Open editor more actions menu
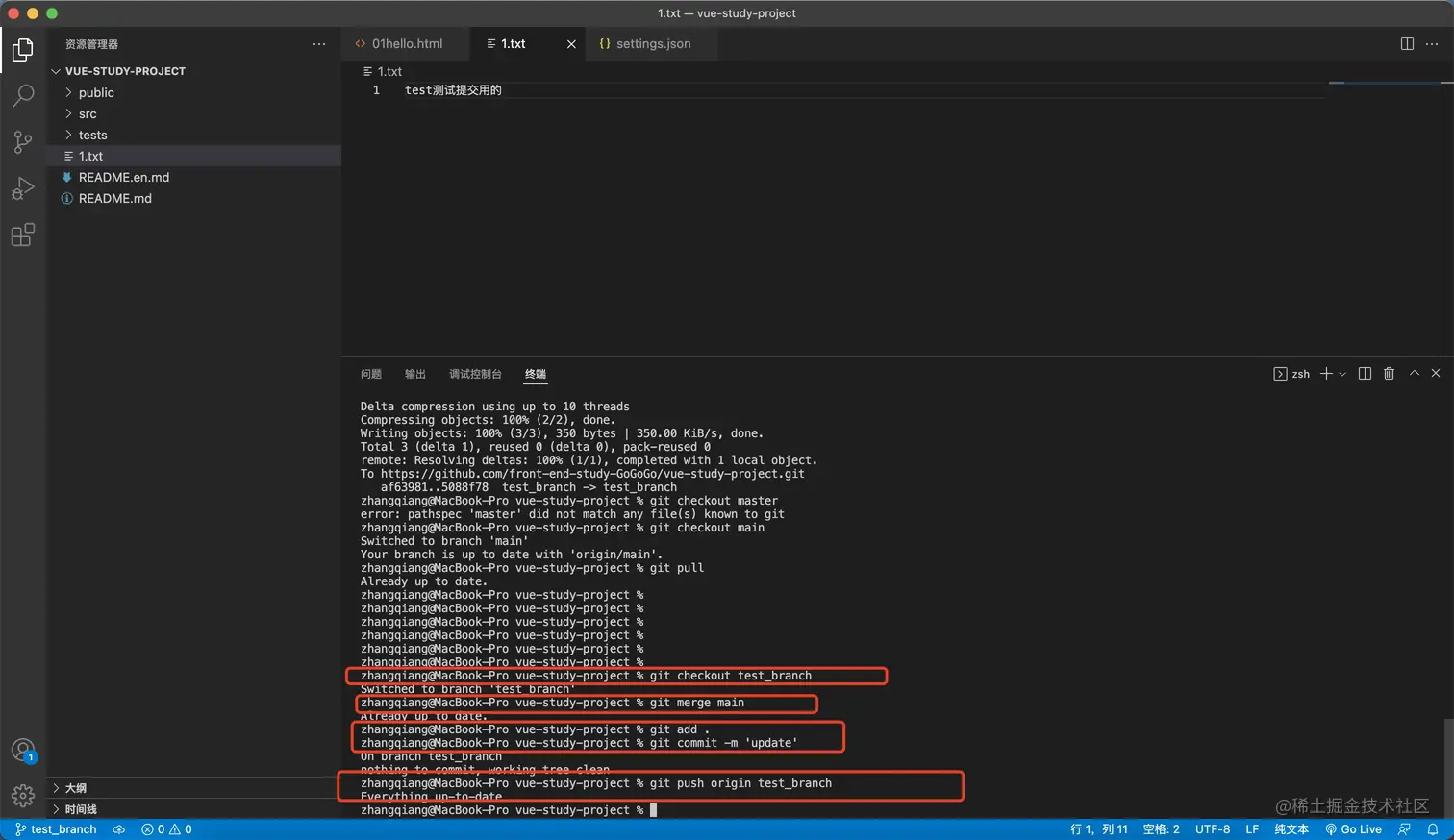The height and width of the screenshot is (840, 1454). click(x=1432, y=44)
